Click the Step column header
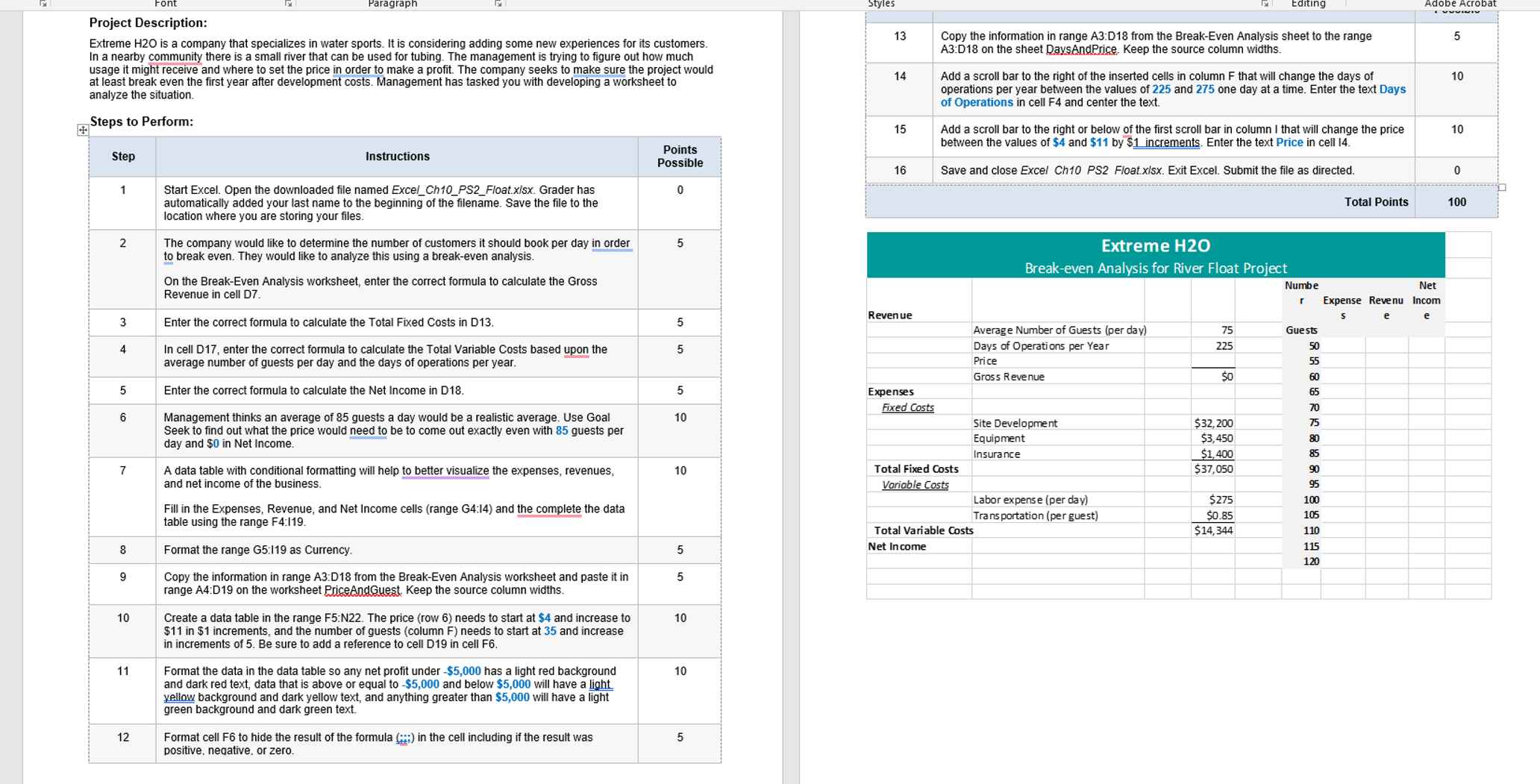1540x784 pixels. 123,157
